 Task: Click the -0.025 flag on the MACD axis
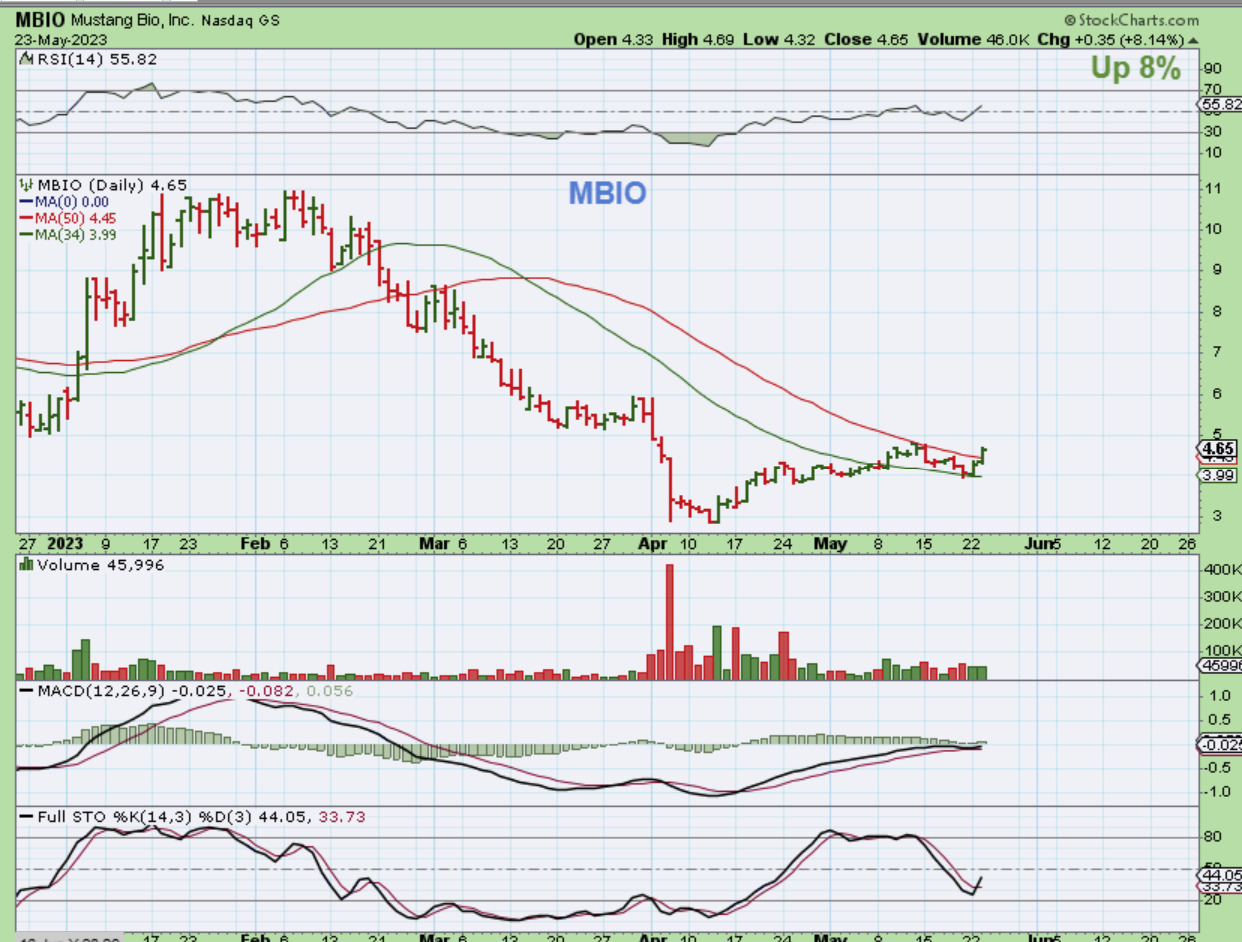[1221, 745]
